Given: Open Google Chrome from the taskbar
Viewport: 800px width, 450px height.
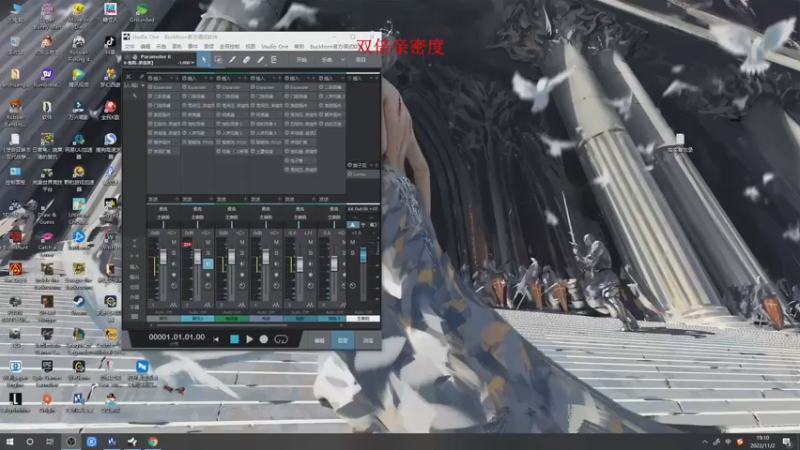Looking at the screenshot, I should [x=153, y=441].
